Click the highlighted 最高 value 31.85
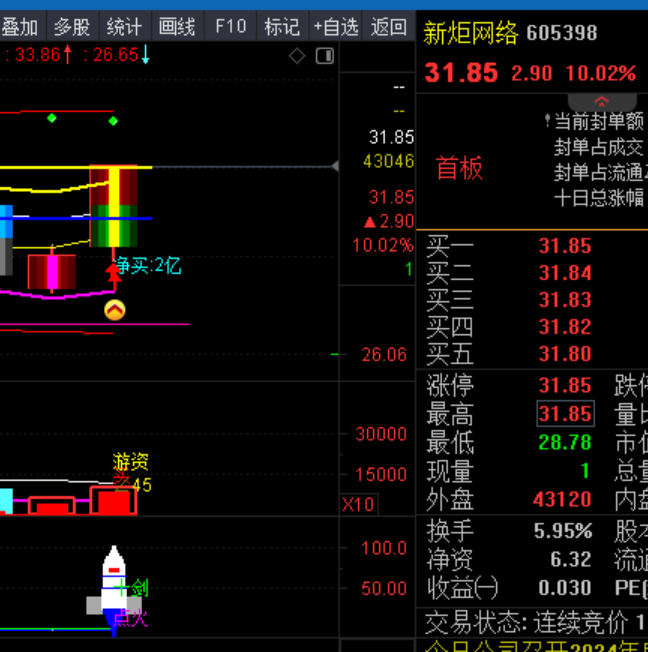Viewport: 648px width, 652px height. coord(565,414)
